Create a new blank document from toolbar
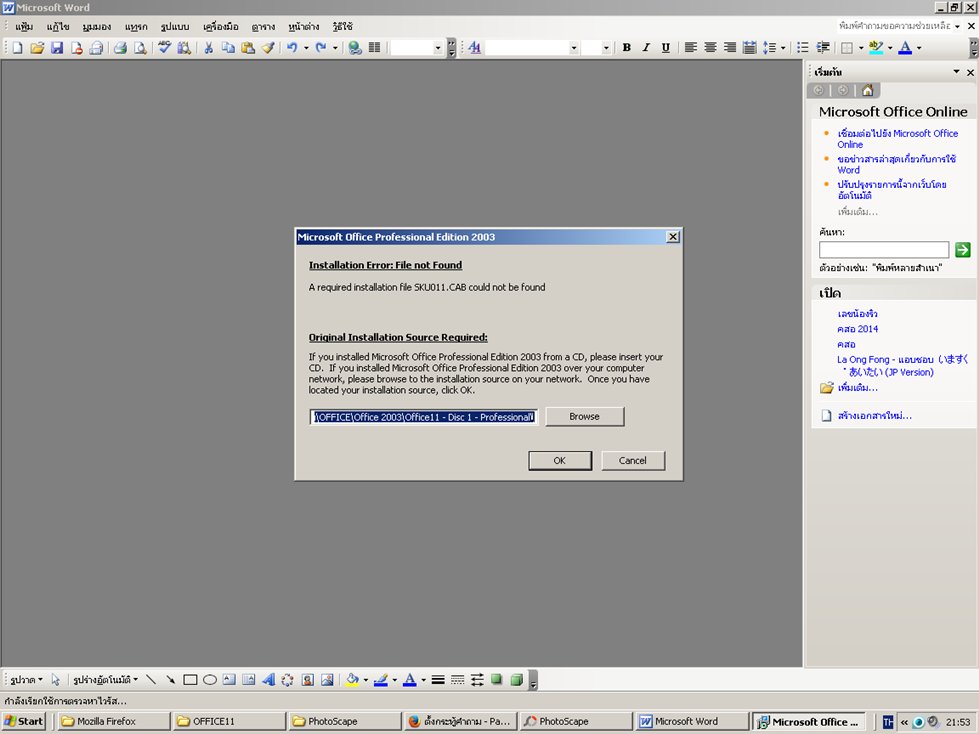 (17, 47)
